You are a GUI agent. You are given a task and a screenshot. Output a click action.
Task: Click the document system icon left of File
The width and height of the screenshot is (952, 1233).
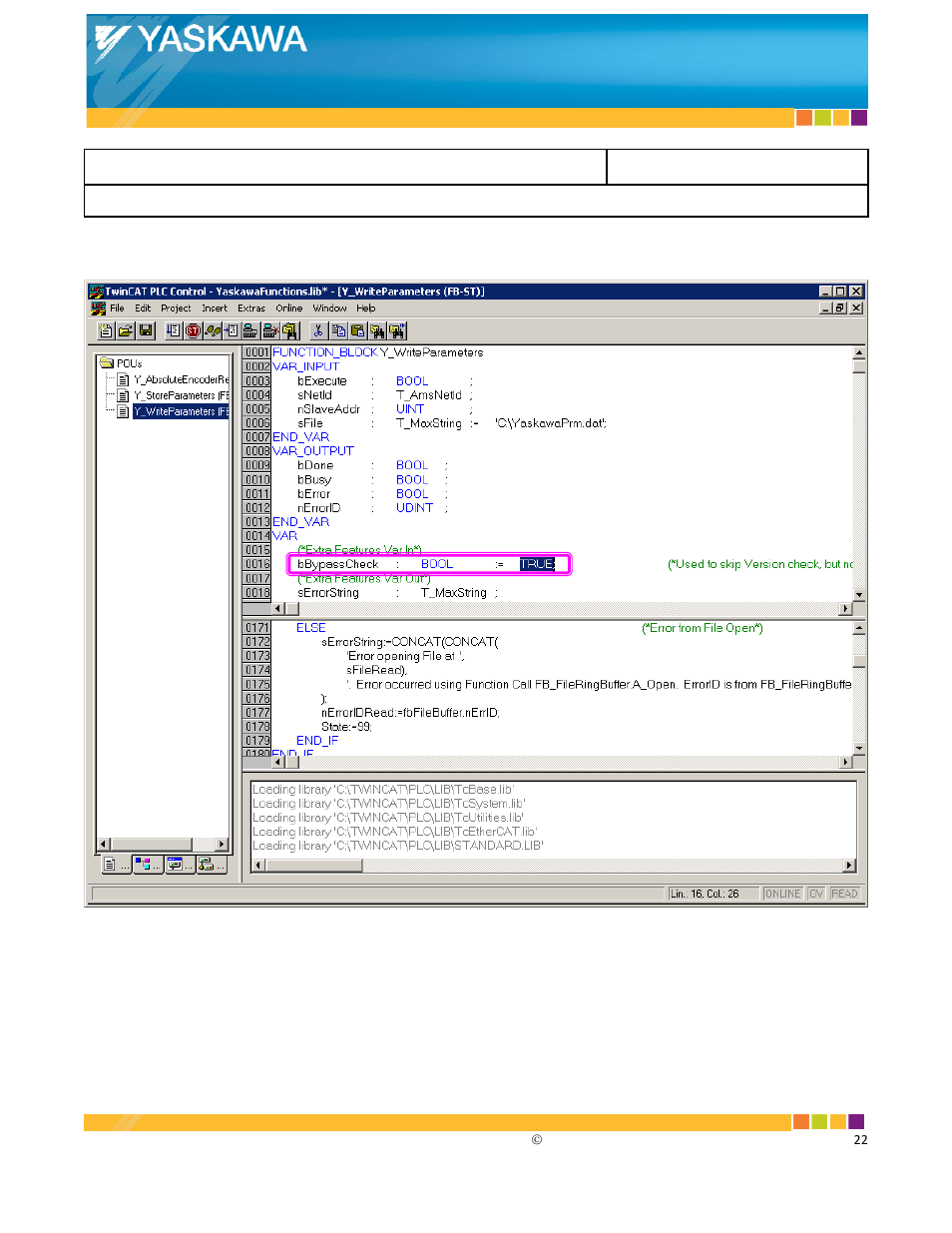(98, 308)
